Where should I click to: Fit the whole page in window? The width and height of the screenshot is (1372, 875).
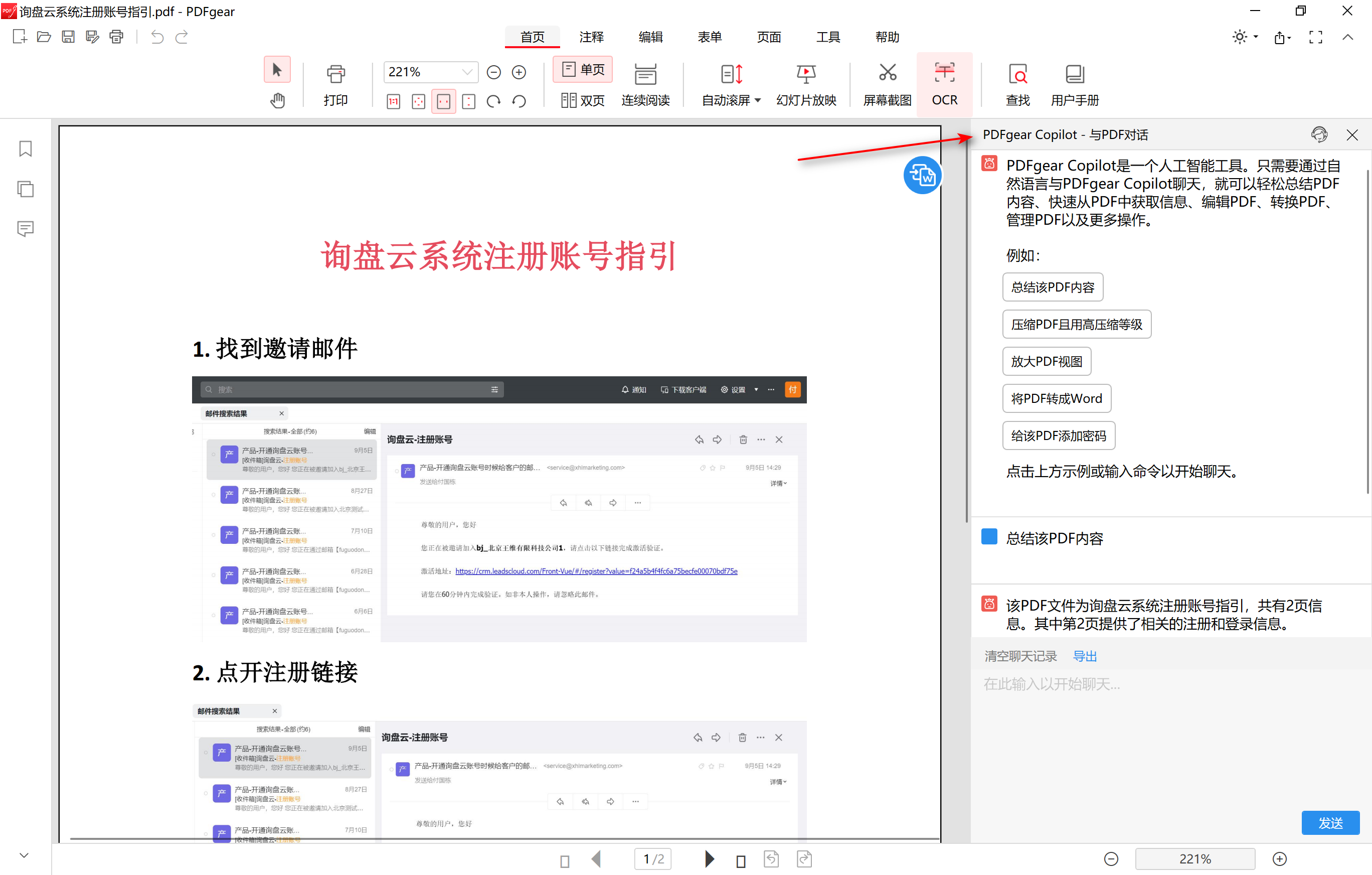tap(418, 101)
